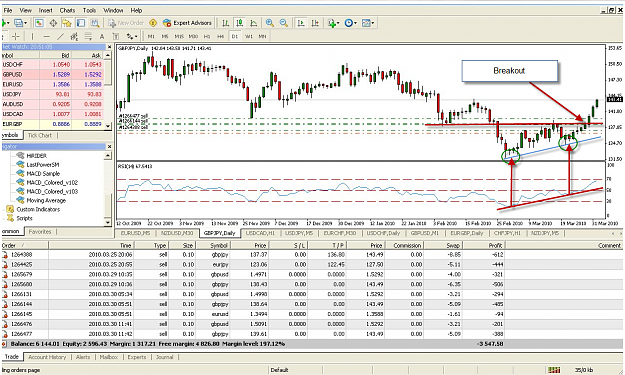Switch chart to M1 timeframe
This screenshot has height=375, width=625.
[x=151, y=36]
